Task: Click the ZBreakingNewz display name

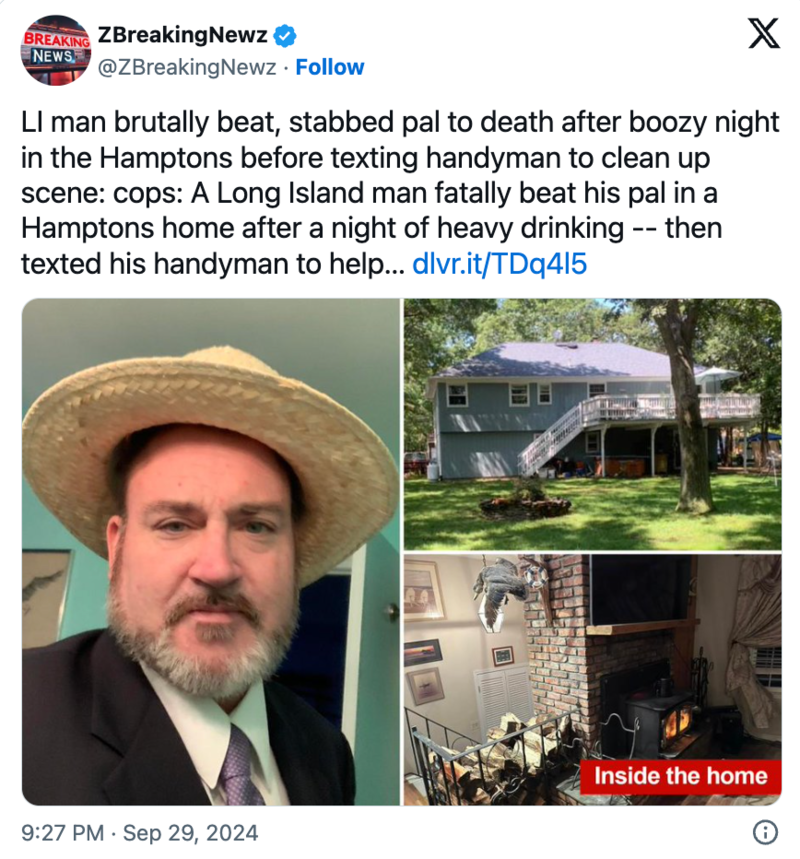Action: pos(182,35)
